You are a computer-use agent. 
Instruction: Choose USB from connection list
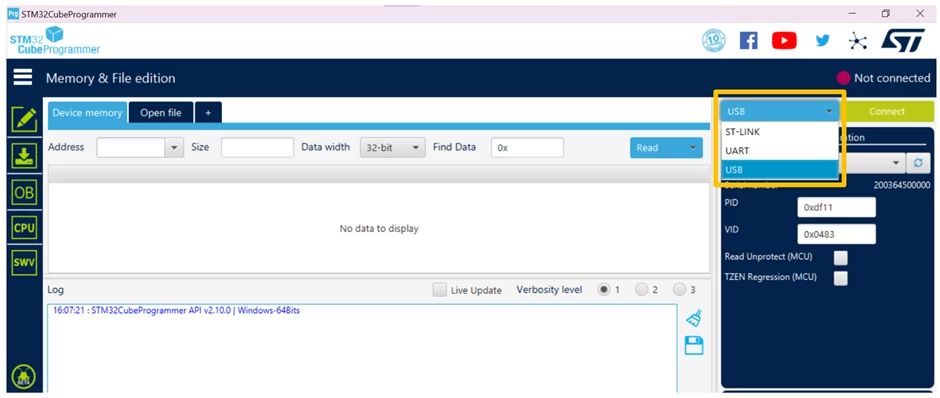point(780,170)
